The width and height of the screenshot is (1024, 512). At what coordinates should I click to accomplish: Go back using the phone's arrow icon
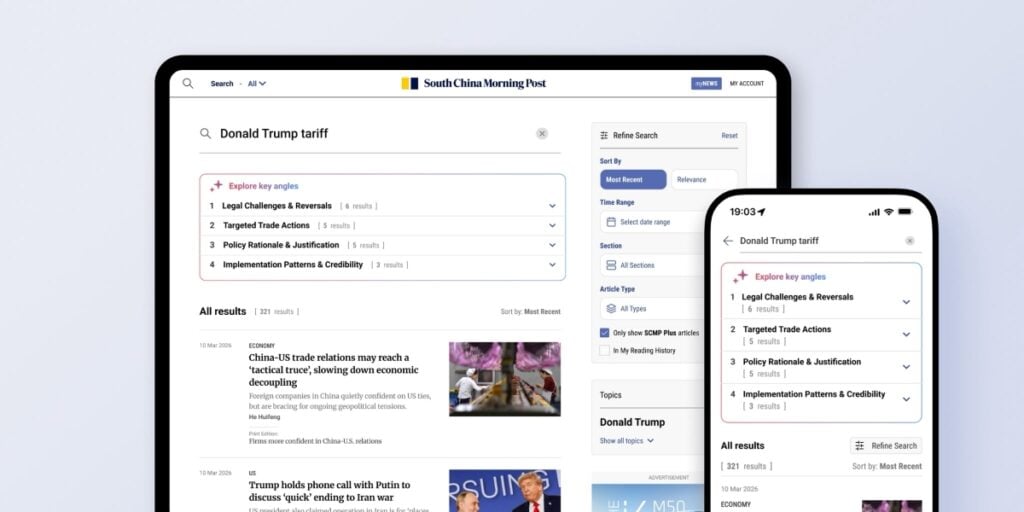click(728, 241)
